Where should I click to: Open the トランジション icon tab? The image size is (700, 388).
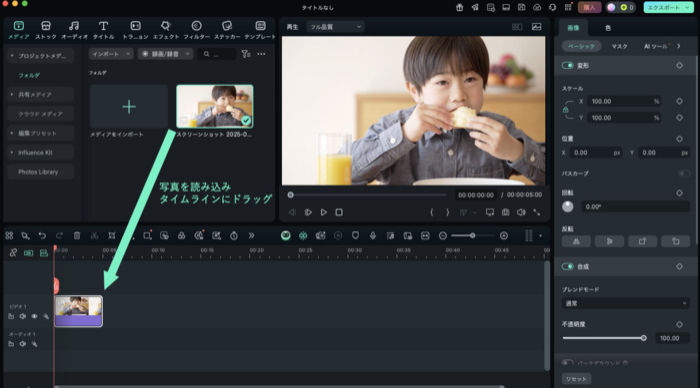coord(135,30)
